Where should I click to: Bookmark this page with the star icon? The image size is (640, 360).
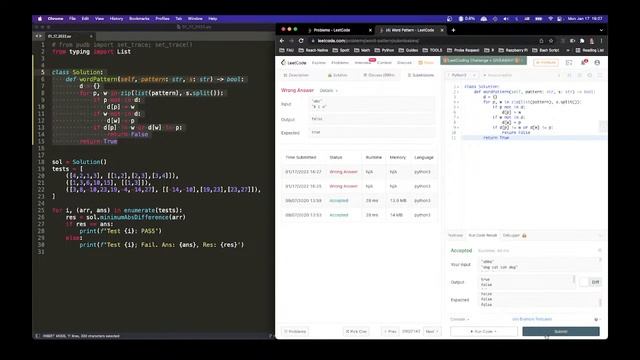(x=551, y=41)
